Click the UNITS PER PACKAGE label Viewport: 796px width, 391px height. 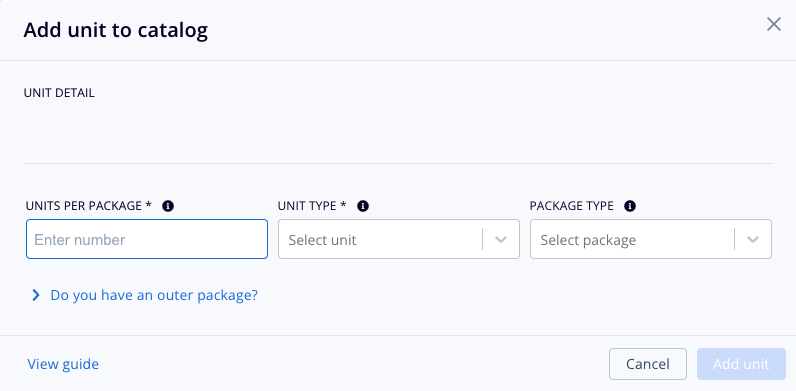click(x=89, y=206)
